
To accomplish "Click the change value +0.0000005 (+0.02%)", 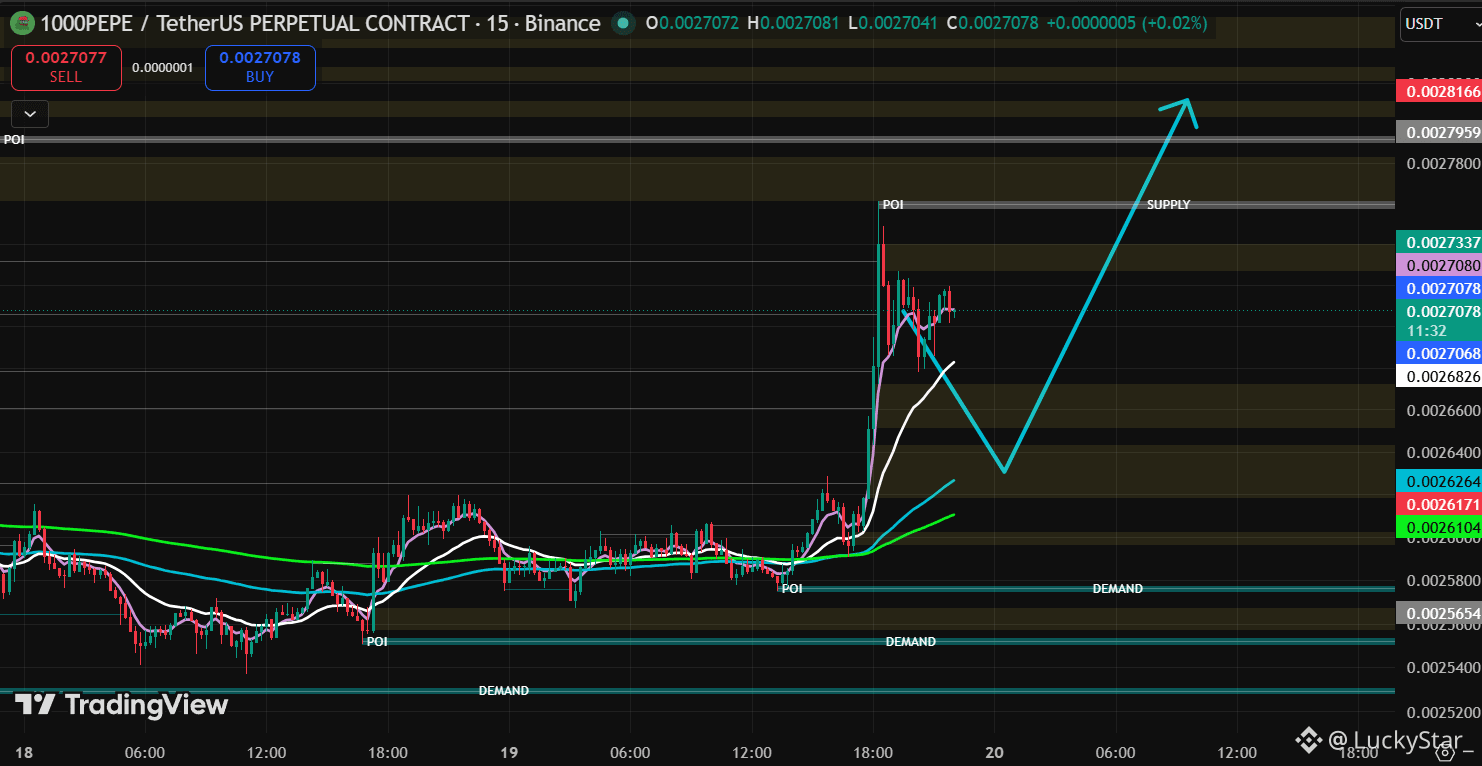I will [x=1127, y=22].
